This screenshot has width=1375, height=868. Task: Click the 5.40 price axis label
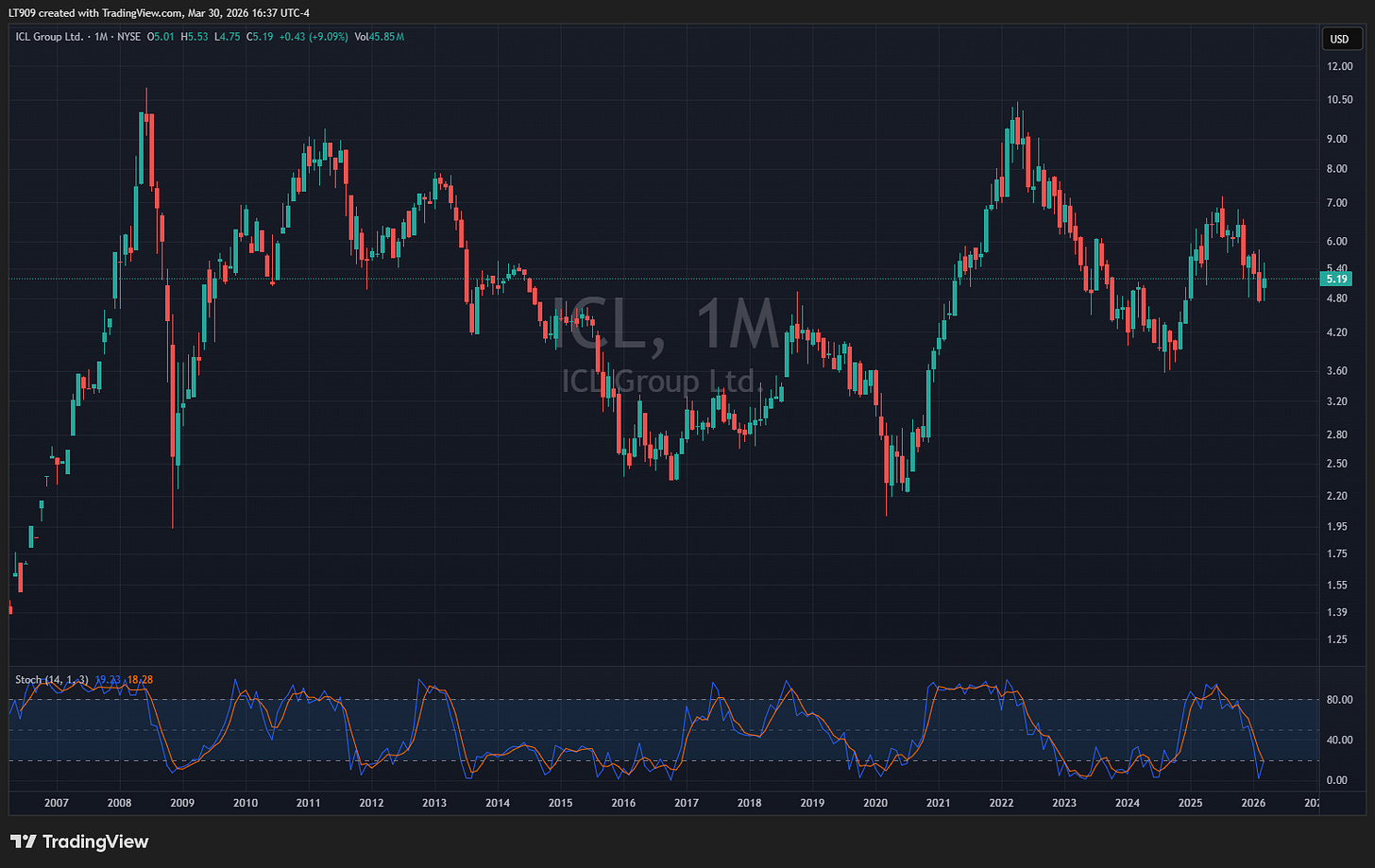(x=1339, y=268)
